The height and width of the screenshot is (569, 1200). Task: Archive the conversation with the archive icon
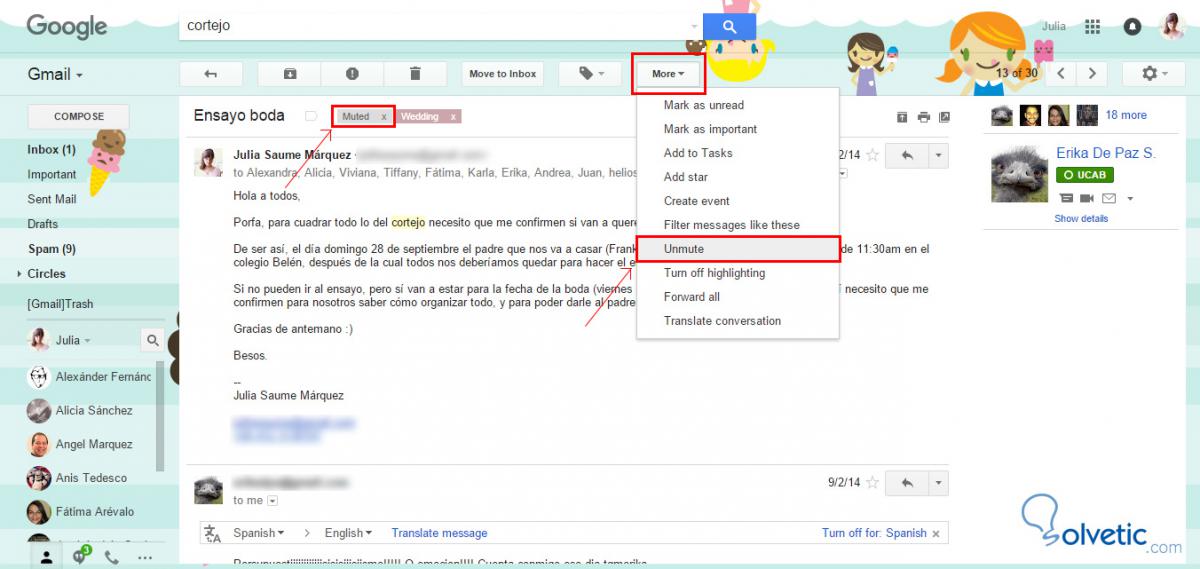(289, 74)
